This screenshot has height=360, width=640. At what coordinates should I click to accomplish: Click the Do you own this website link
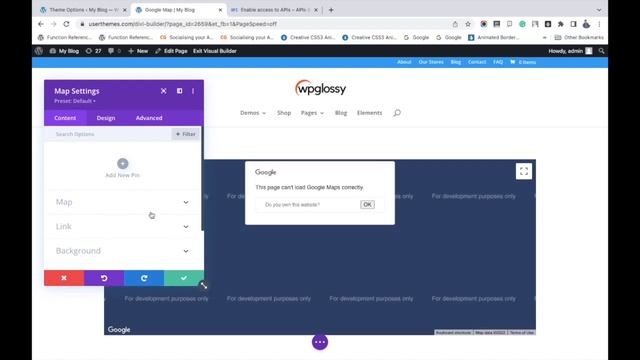point(292,204)
